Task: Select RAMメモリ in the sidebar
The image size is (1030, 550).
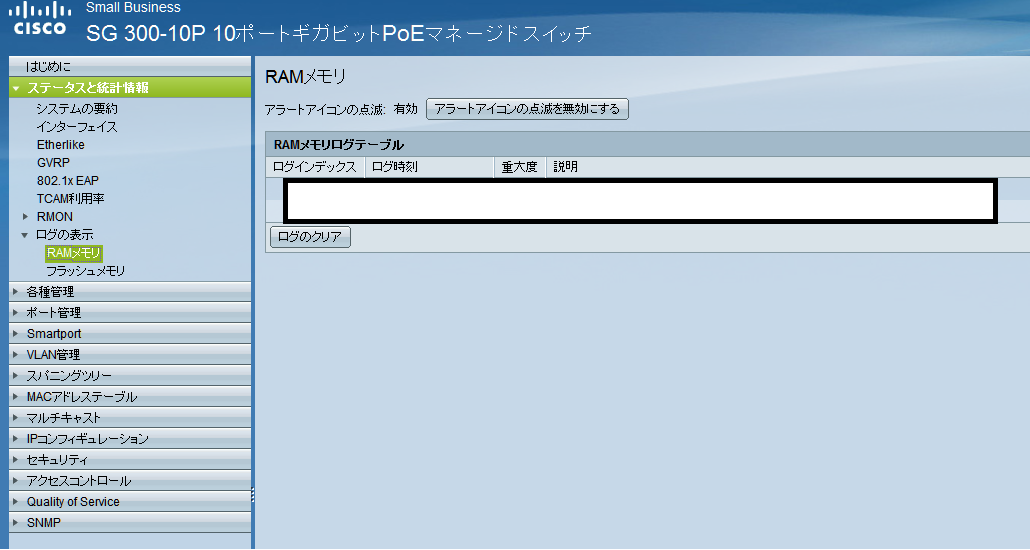Action: tap(74, 253)
